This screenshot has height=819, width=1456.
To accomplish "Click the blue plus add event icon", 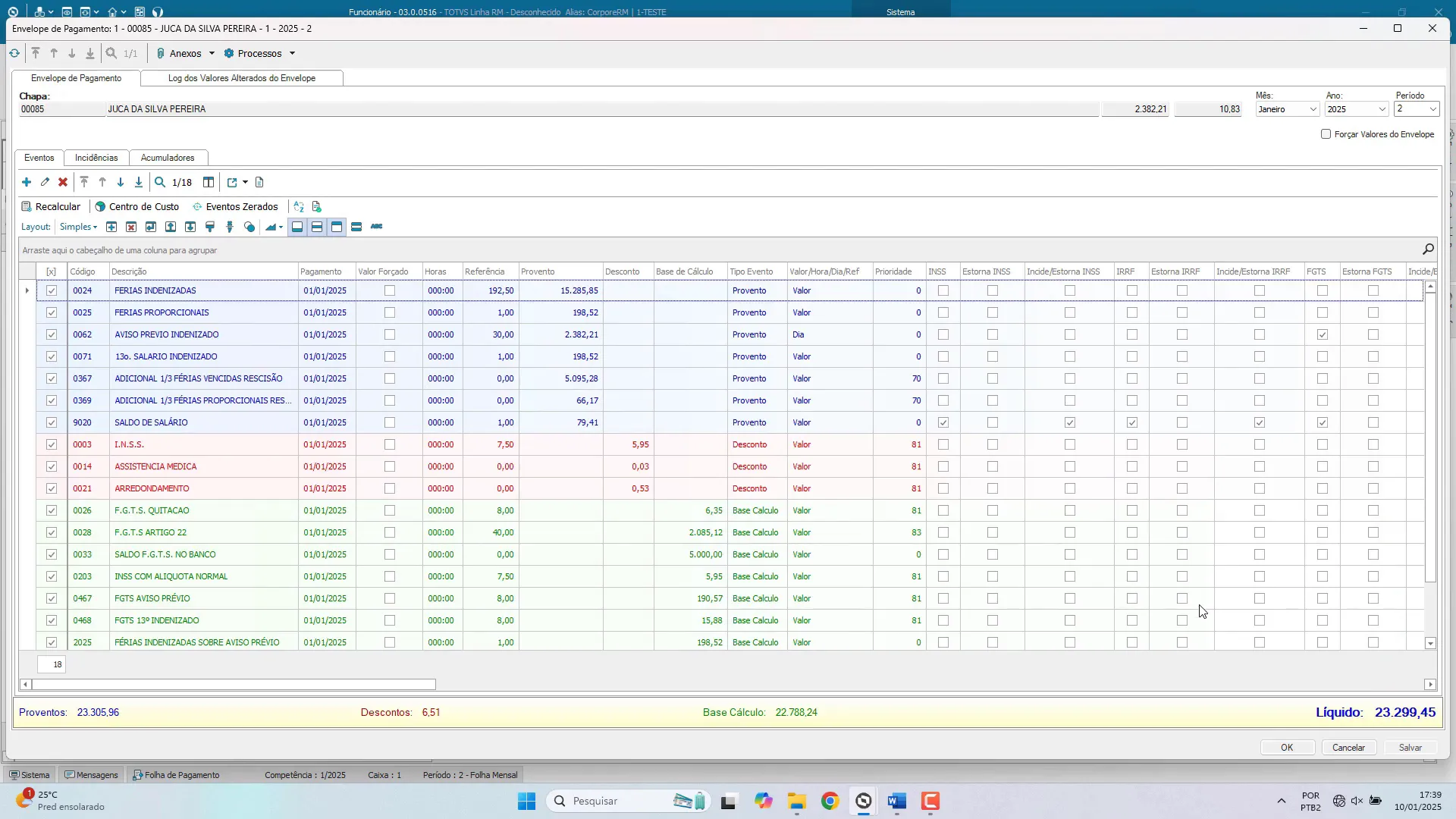I will pos(27,182).
